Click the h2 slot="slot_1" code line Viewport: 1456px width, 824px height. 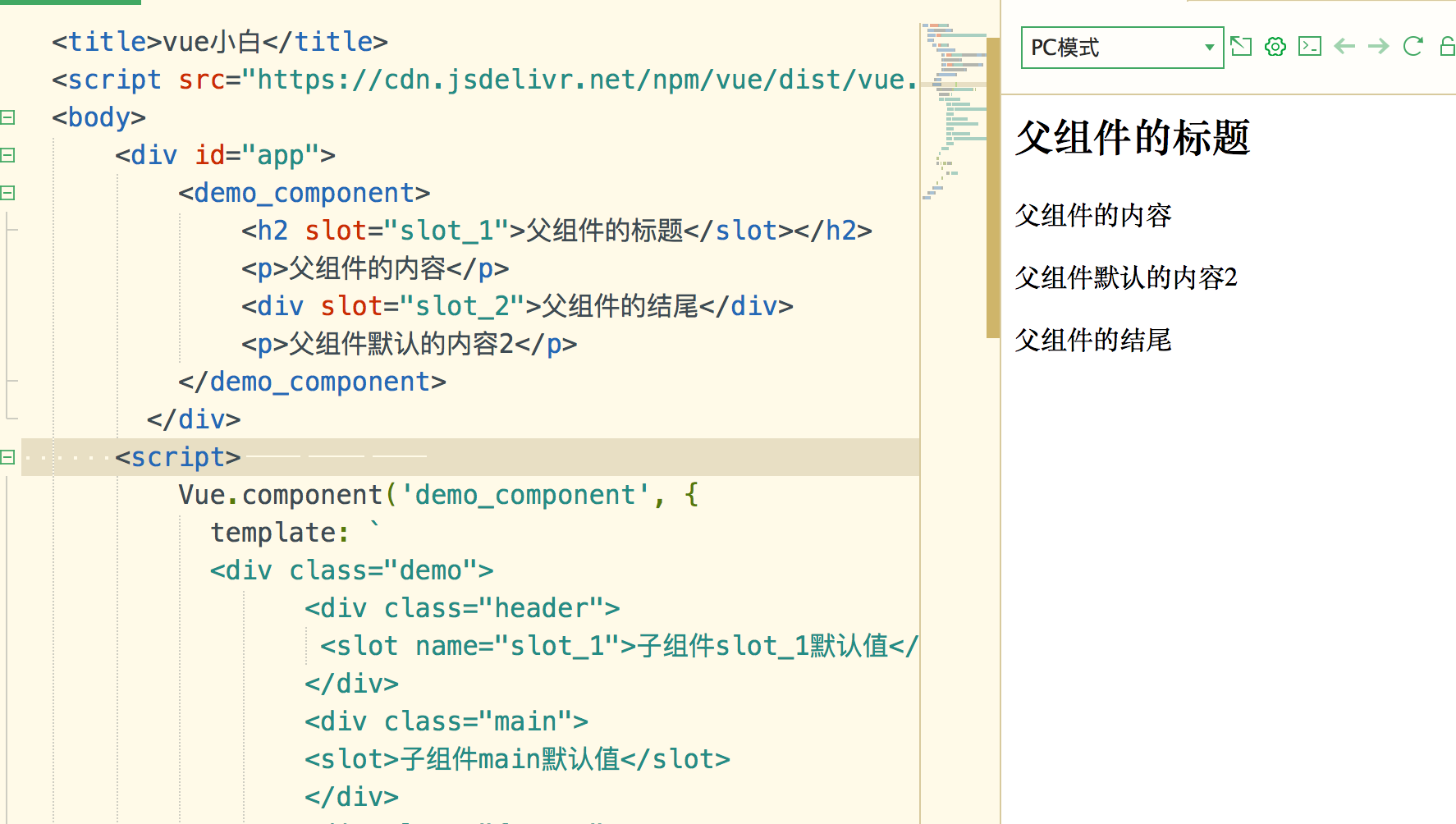[556, 231]
